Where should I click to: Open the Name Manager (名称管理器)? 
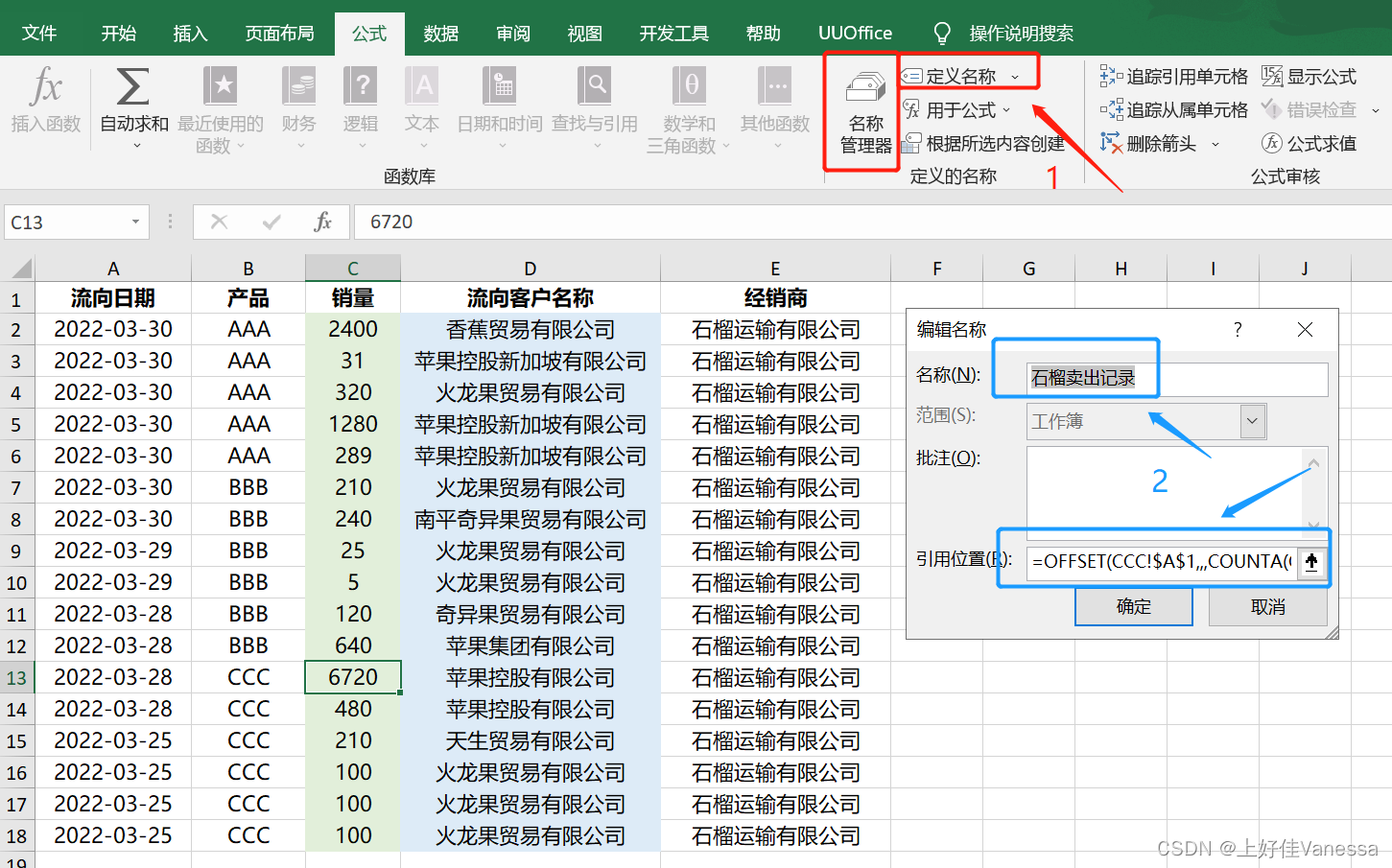pyautogui.click(x=865, y=110)
